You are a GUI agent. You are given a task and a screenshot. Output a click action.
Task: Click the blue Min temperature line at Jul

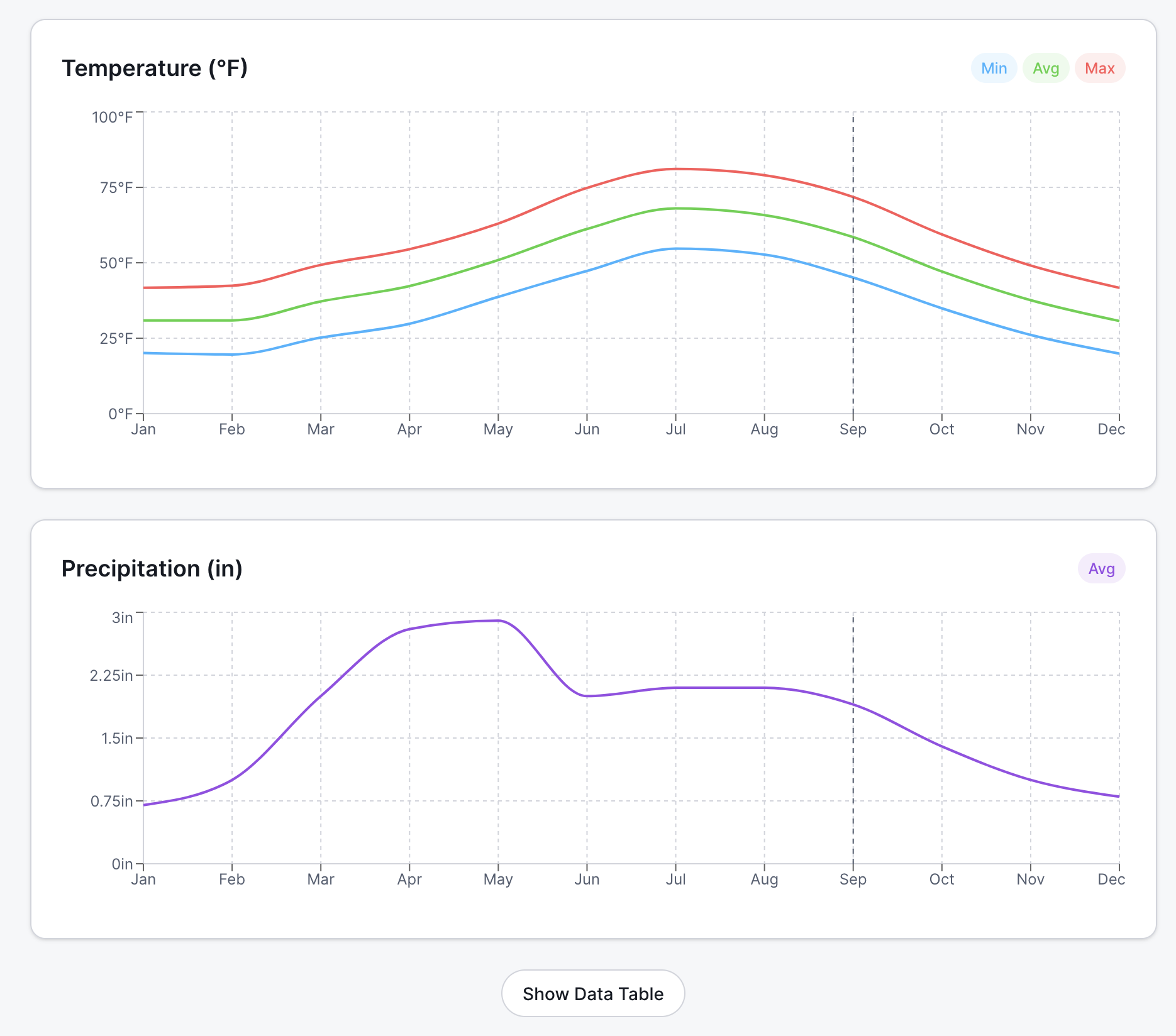coord(676,249)
